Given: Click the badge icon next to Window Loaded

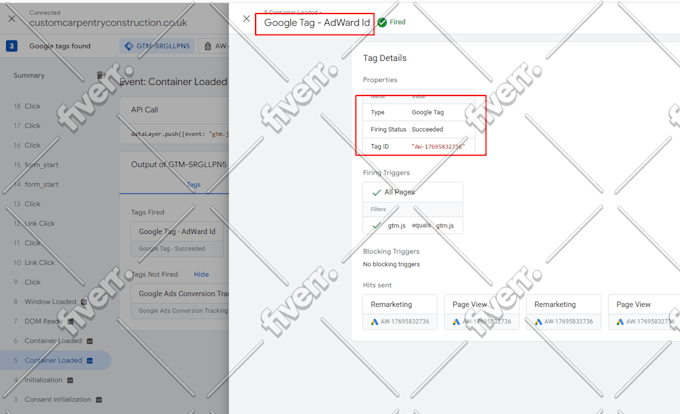Looking at the screenshot, I should click(x=84, y=302).
